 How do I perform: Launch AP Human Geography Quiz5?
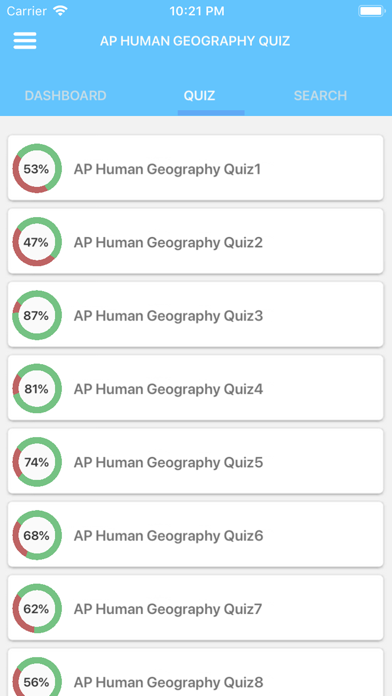[168, 463]
